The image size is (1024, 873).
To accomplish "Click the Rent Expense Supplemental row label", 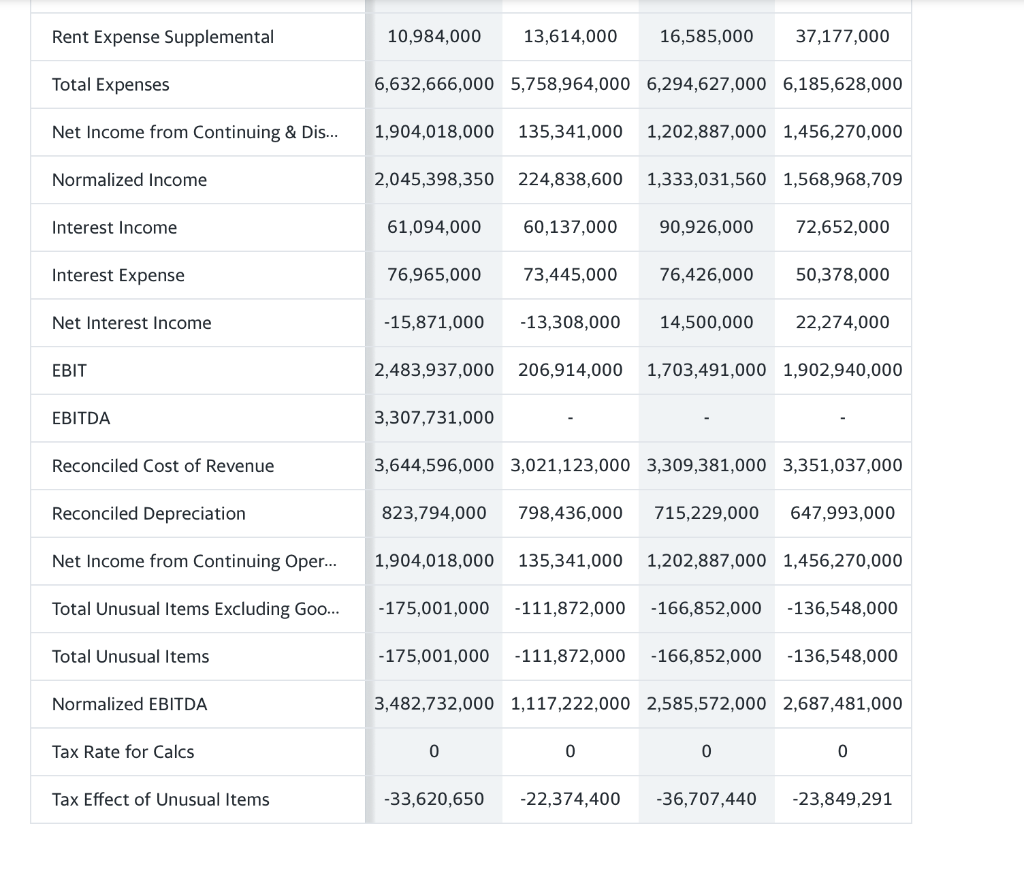I will point(162,36).
